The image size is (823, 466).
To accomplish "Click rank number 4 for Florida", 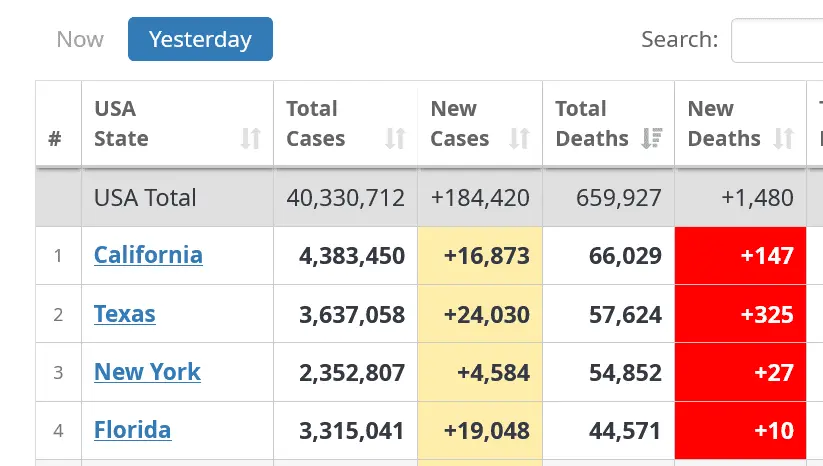I will 58,431.
